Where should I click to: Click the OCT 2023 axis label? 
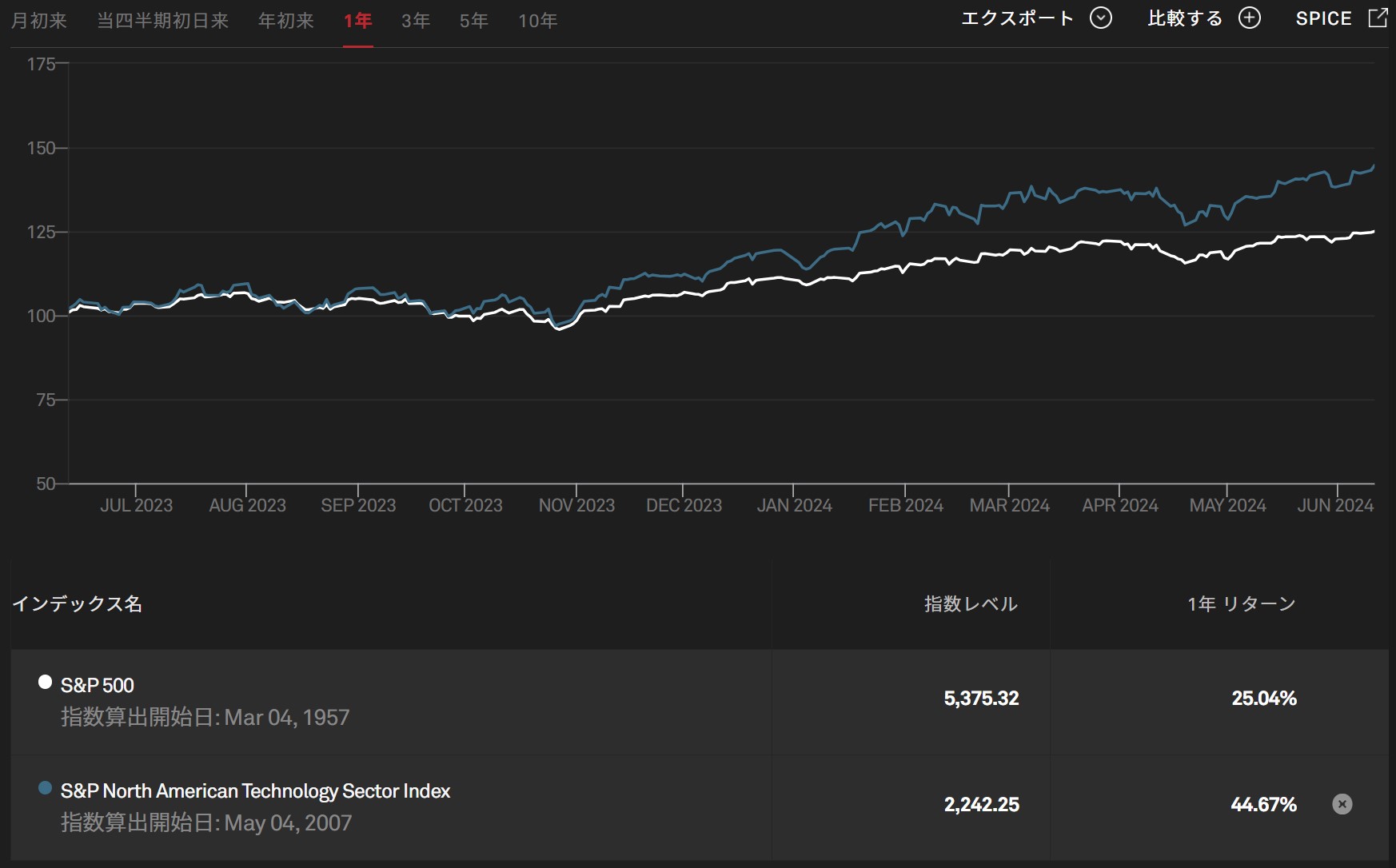point(465,506)
